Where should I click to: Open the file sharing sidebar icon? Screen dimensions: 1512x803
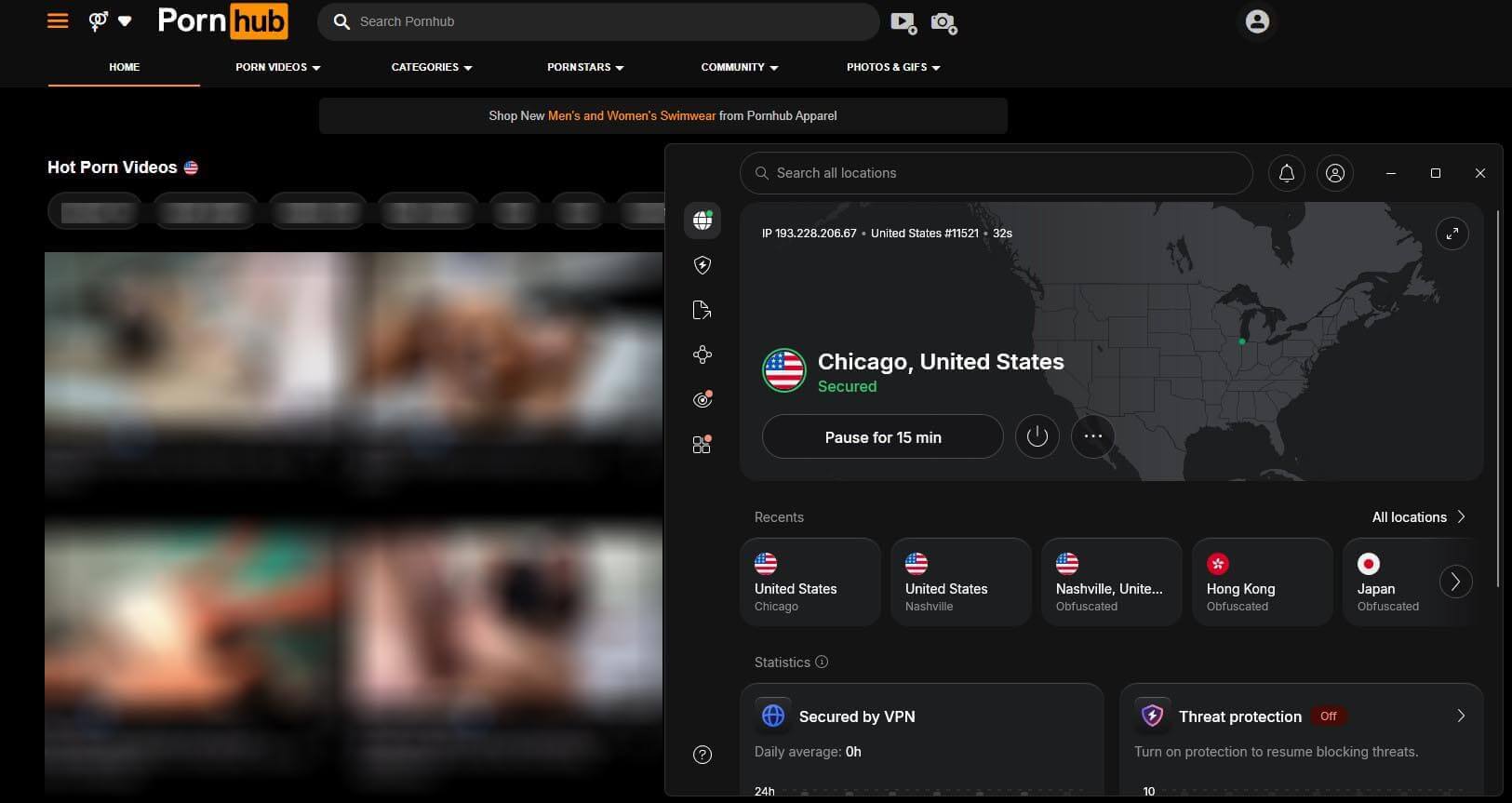[x=702, y=310]
